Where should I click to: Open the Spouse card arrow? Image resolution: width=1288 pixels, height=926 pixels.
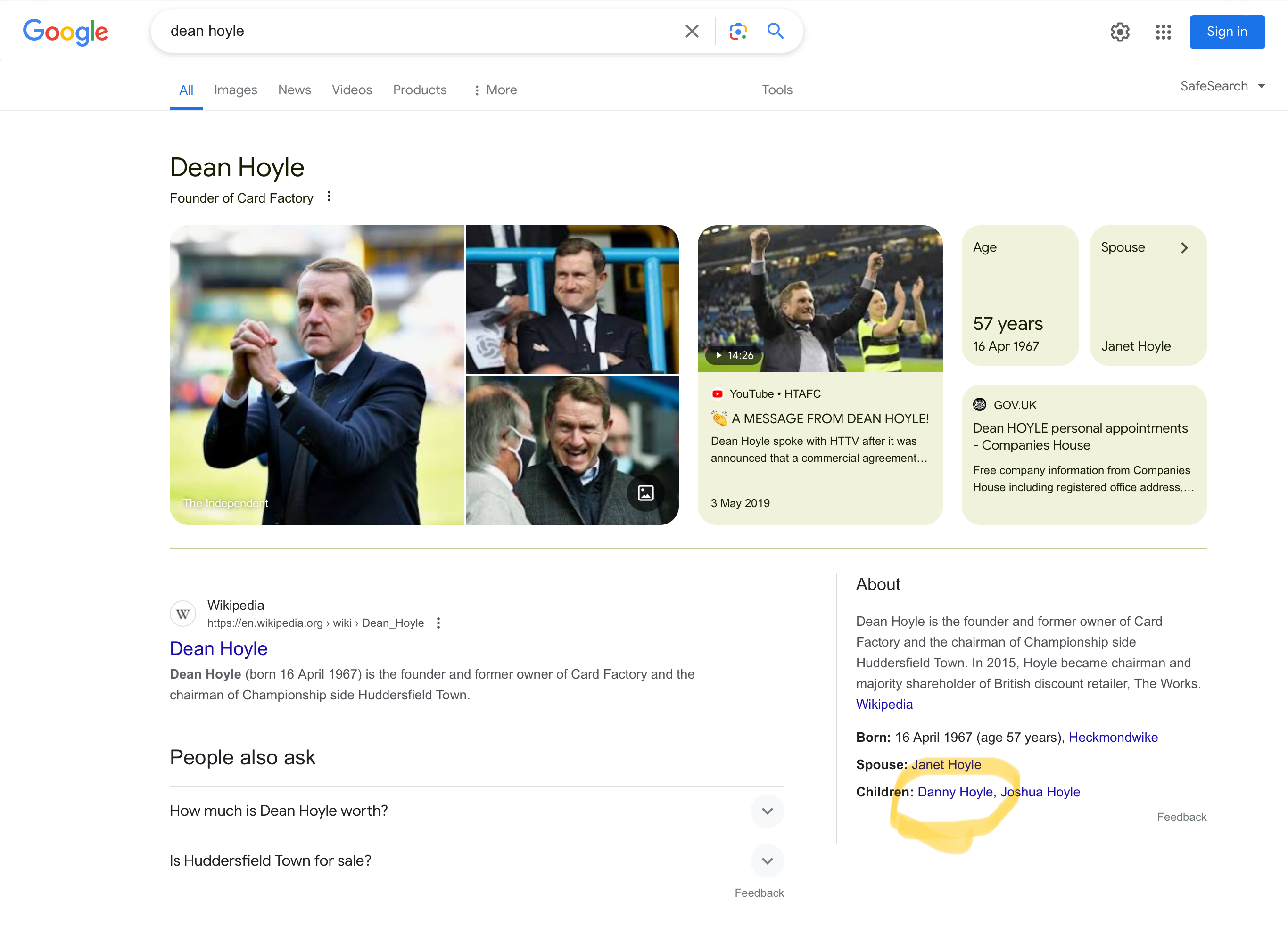pos(1183,247)
